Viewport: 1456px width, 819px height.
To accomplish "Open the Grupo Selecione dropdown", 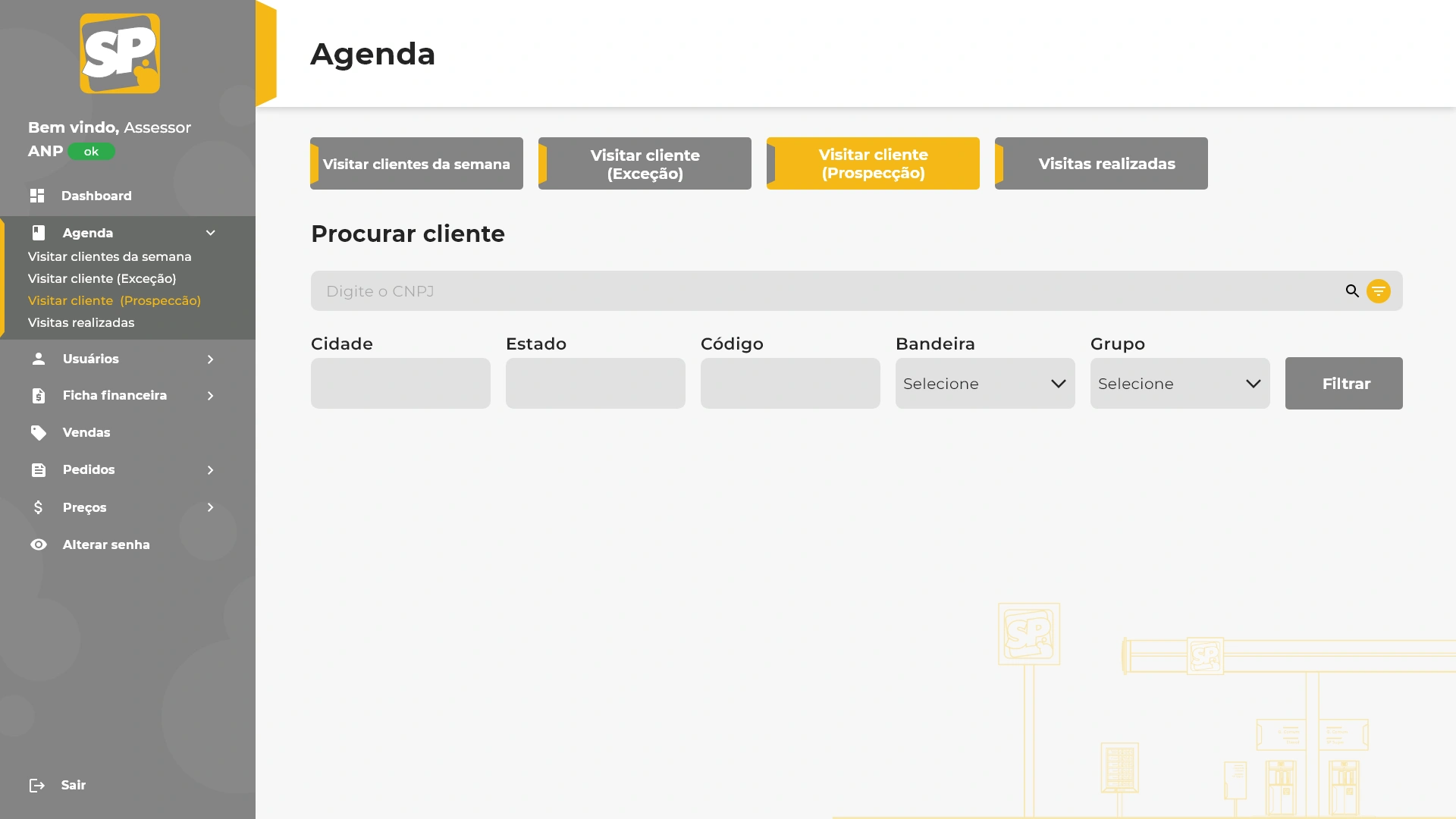I will 1179,384.
